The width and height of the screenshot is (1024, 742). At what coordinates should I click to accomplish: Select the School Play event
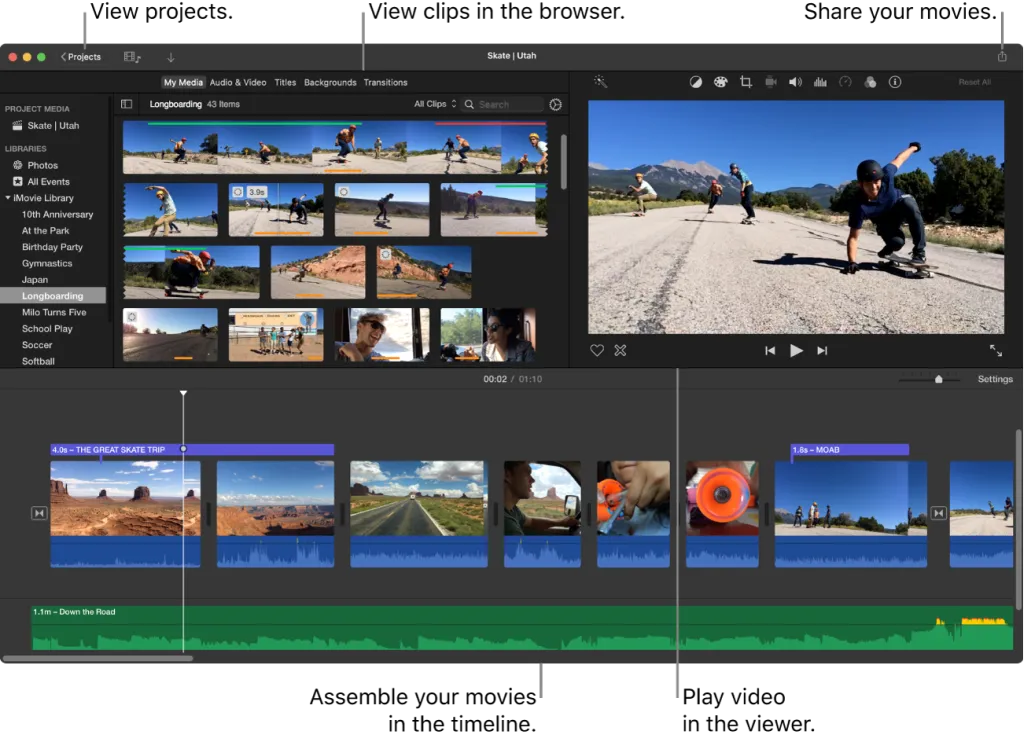47,329
